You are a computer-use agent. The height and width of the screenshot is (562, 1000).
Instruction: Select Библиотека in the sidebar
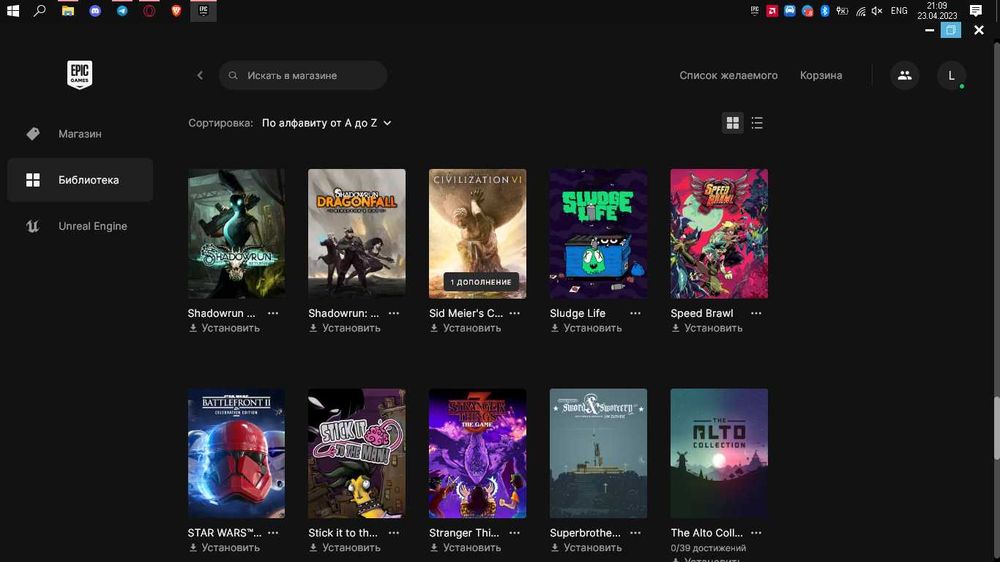point(80,180)
